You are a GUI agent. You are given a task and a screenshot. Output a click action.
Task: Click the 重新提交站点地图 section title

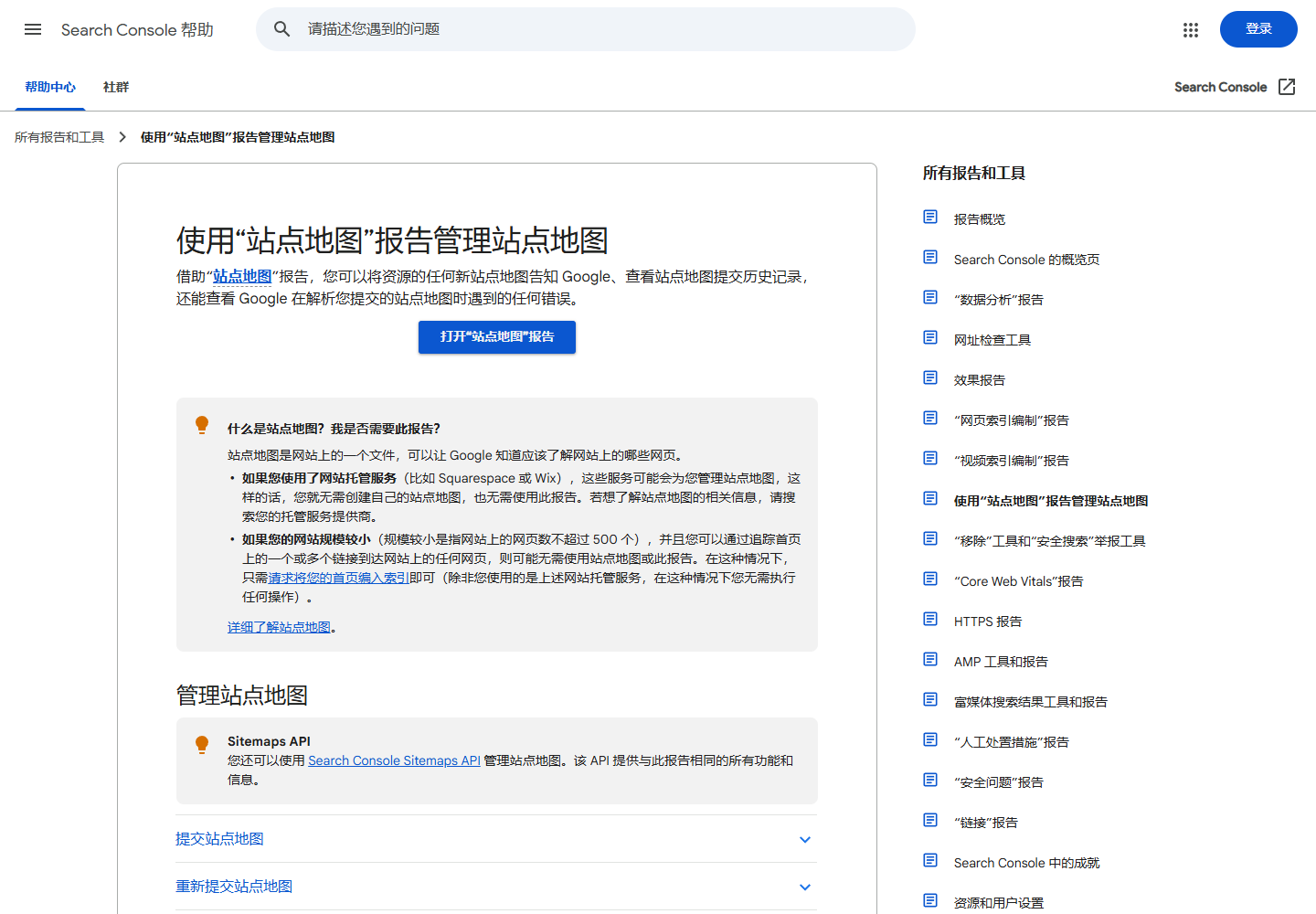pos(234,887)
